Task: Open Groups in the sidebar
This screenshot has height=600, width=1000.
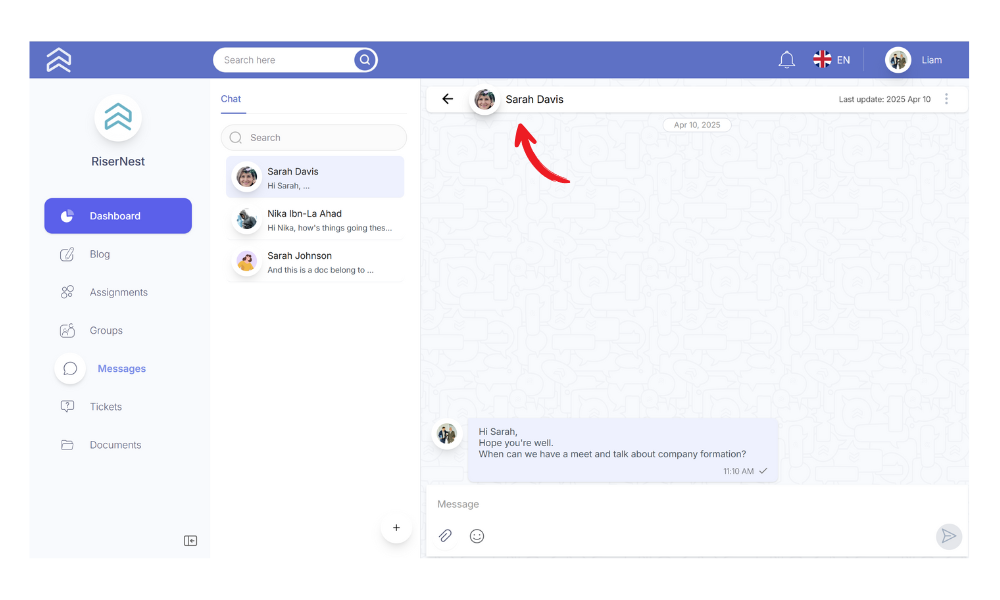Action: (x=106, y=330)
